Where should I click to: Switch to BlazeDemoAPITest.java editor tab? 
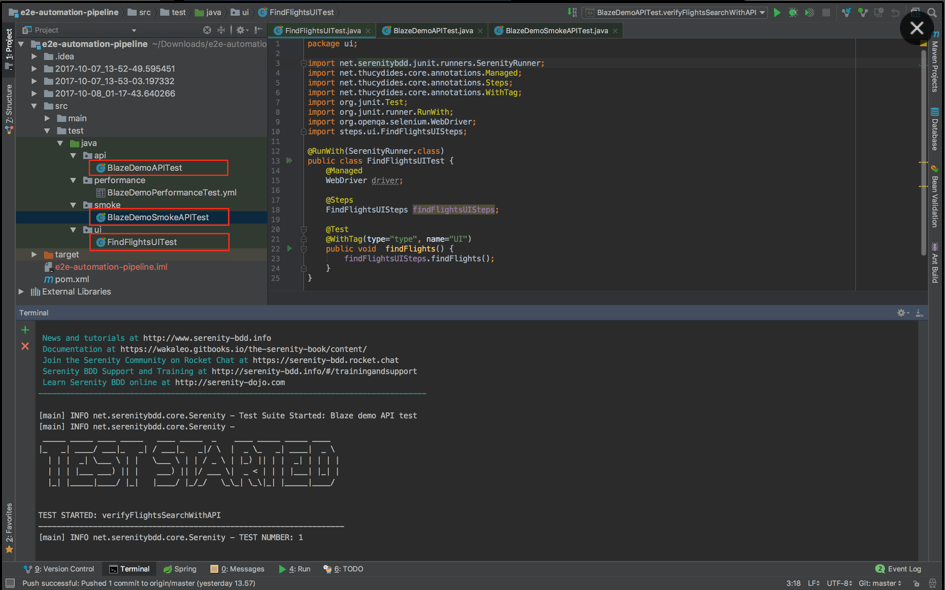pos(432,31)
